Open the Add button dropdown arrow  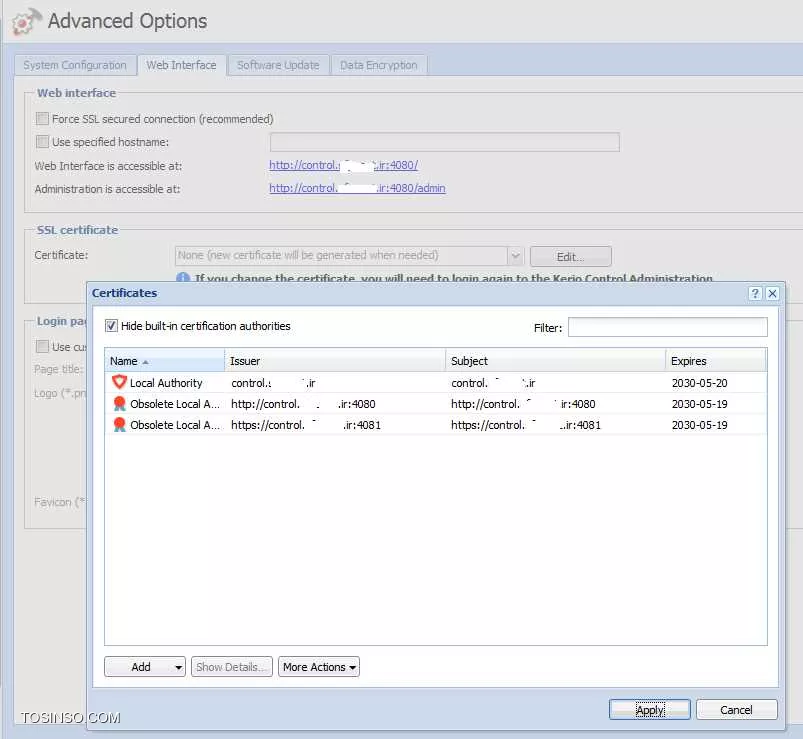[178, 667]
